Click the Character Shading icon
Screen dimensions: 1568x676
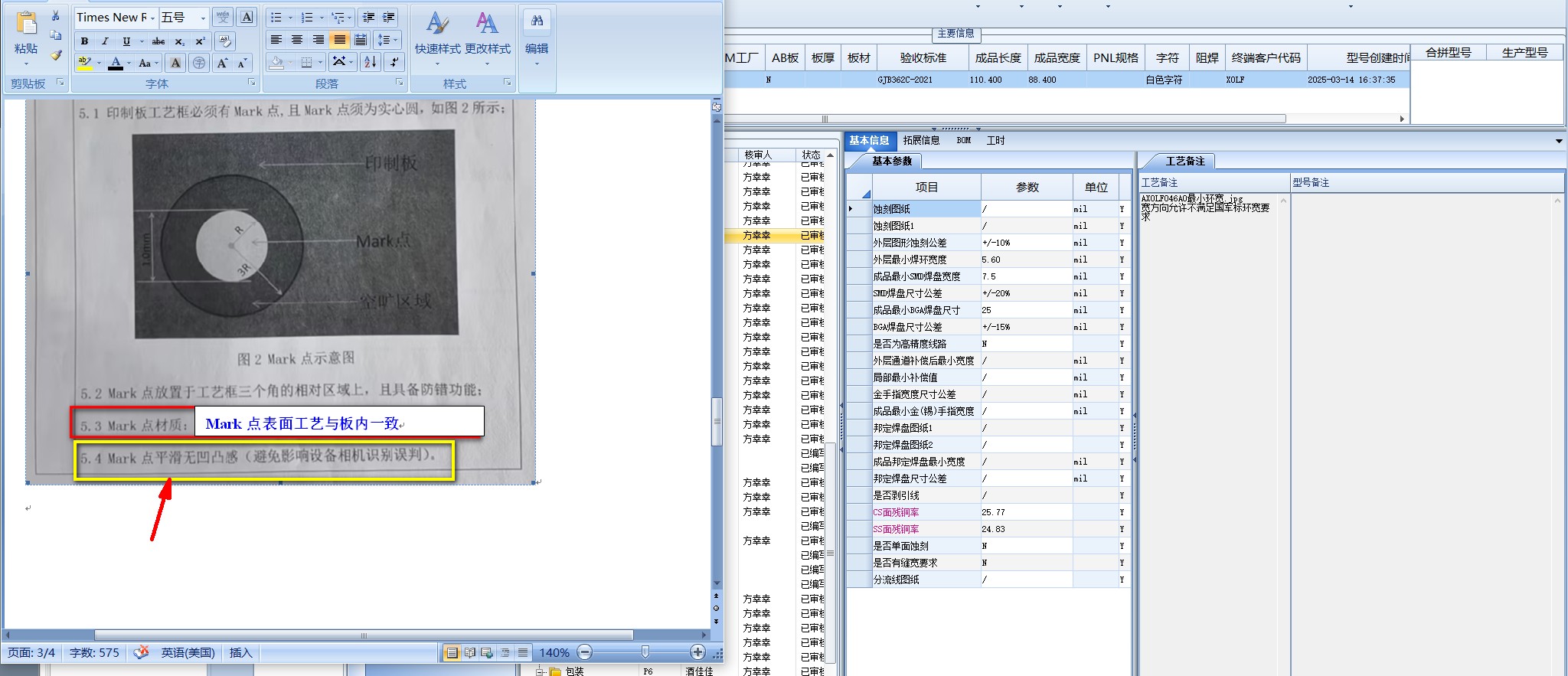click(175, 63)
